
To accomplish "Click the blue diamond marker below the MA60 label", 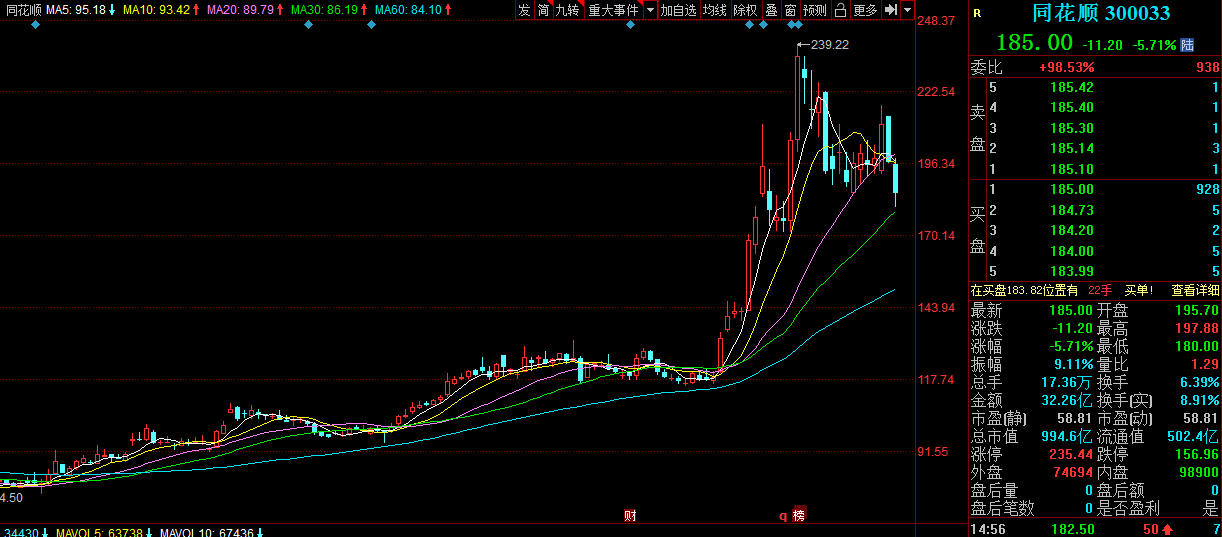I will tap(371, 25).
